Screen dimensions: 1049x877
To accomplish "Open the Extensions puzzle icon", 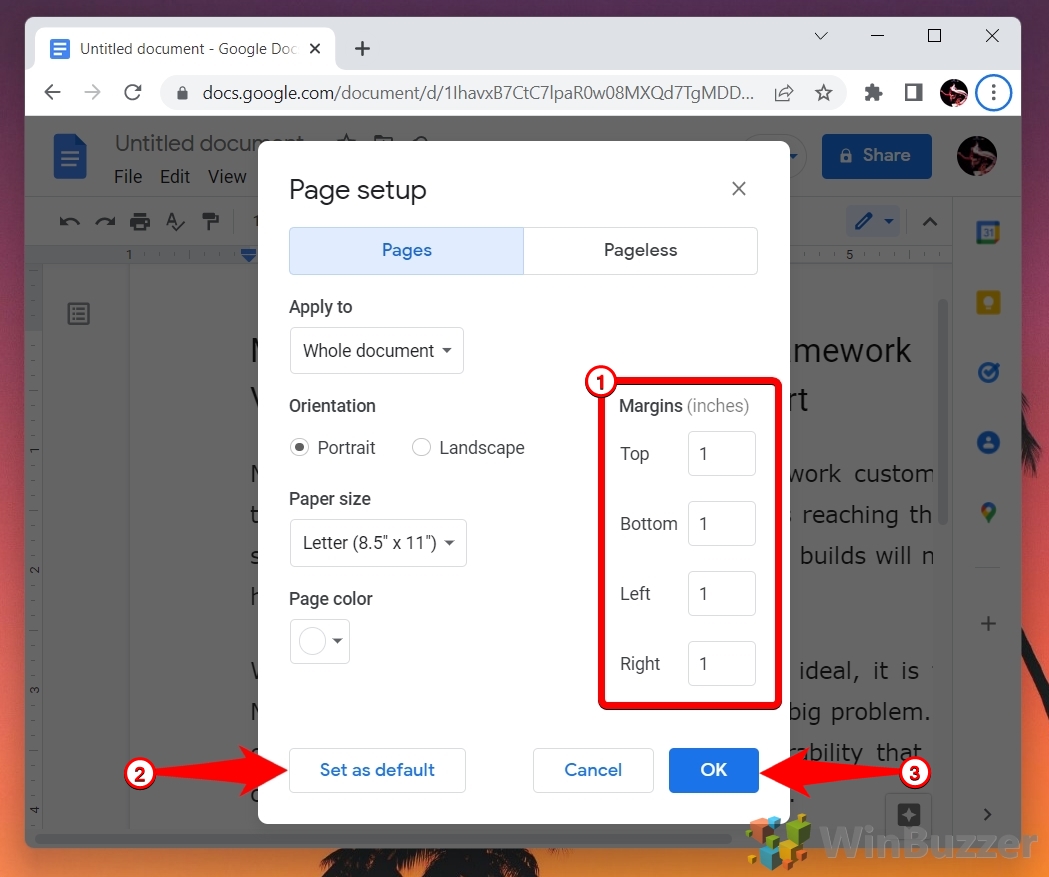I will [873, 92].
